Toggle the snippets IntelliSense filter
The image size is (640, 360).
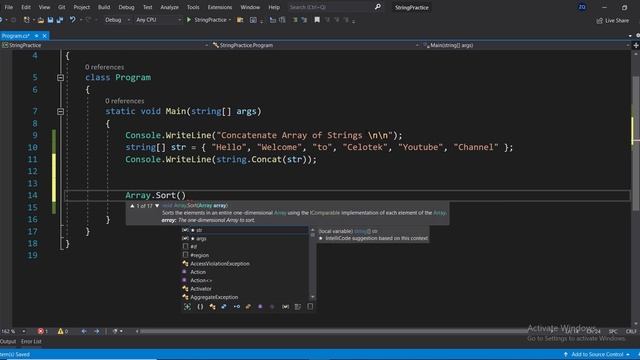(298, 307)
